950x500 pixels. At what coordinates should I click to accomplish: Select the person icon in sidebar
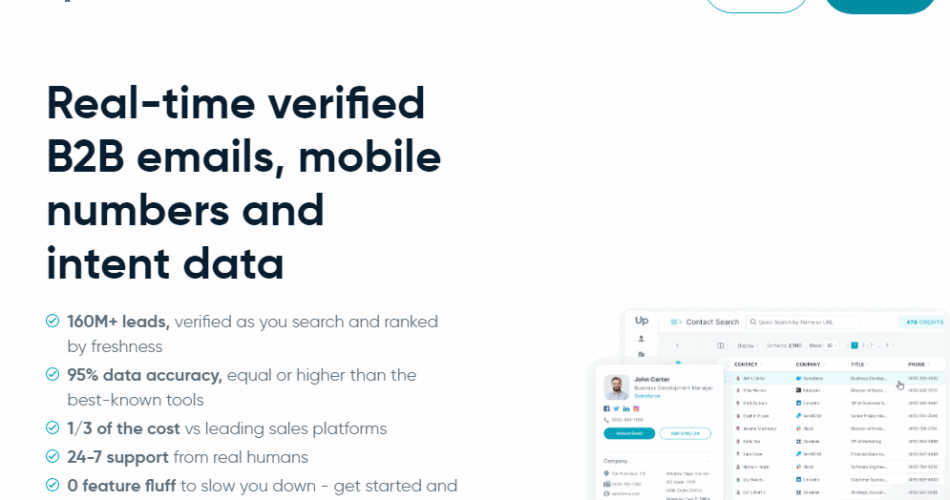click(x=641, y=339)
